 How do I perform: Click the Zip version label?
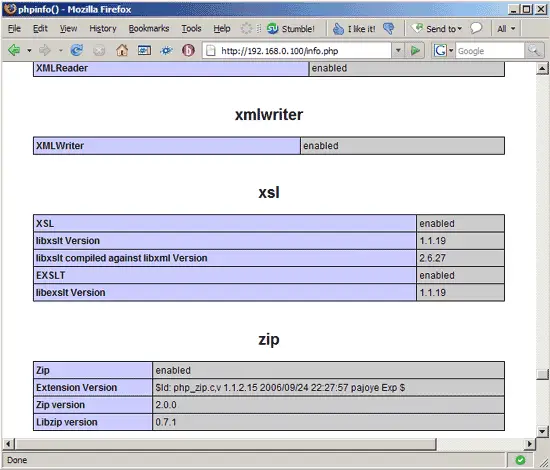tap(60, 405)
